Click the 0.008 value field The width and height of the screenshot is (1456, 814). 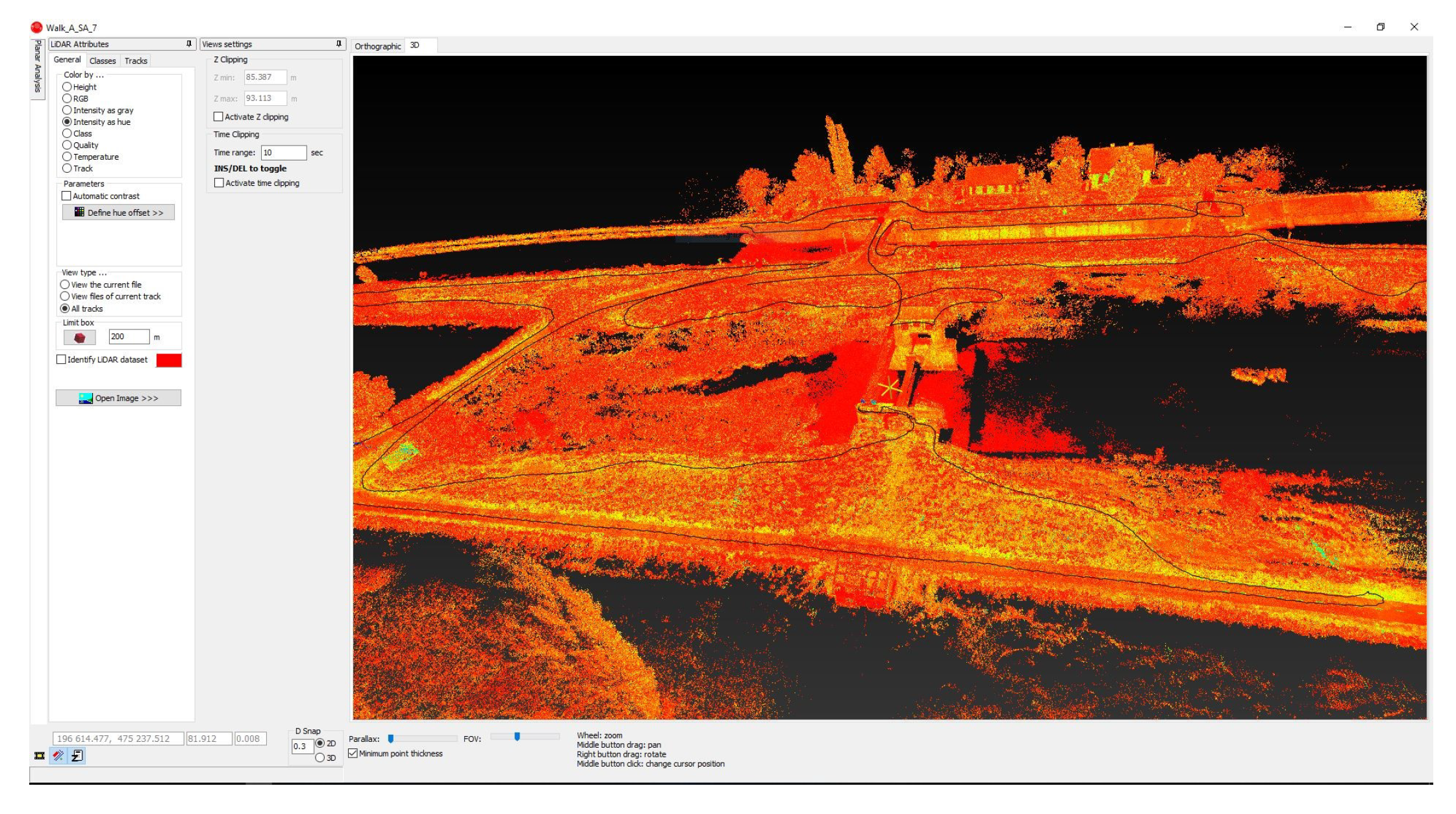pyautogui.click(x=250, y=739)
